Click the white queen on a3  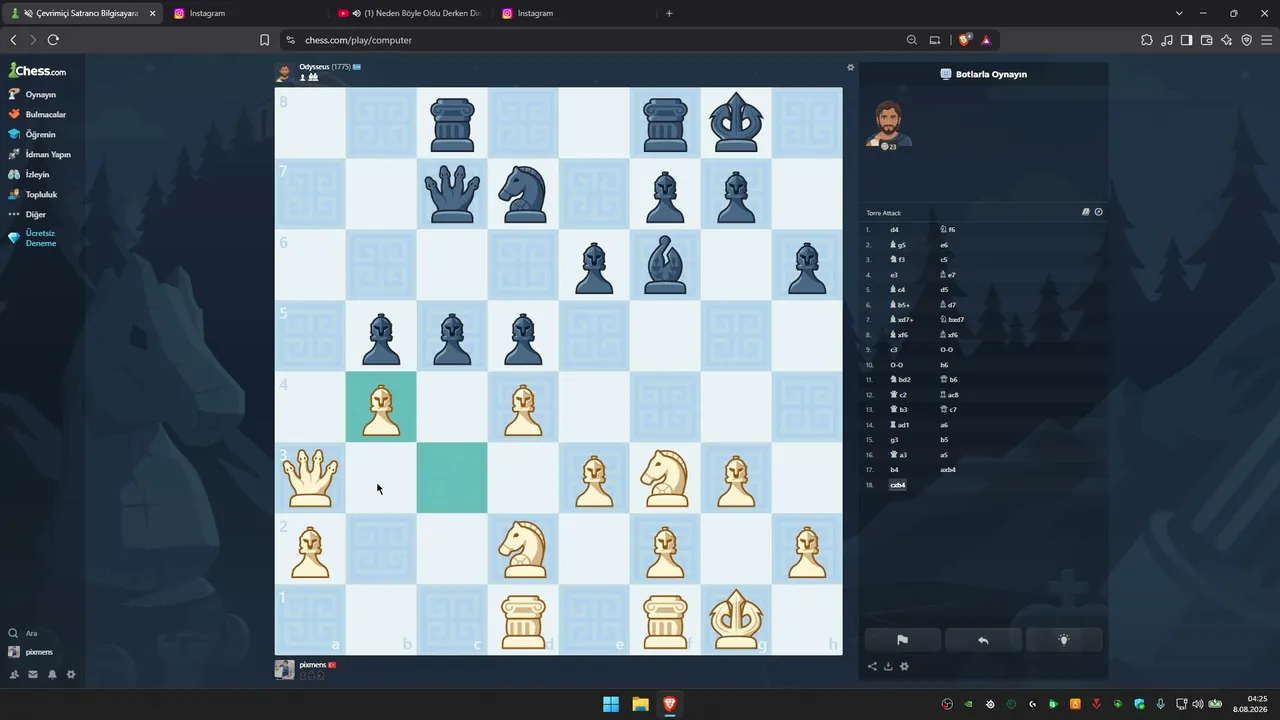coord(310,478)
